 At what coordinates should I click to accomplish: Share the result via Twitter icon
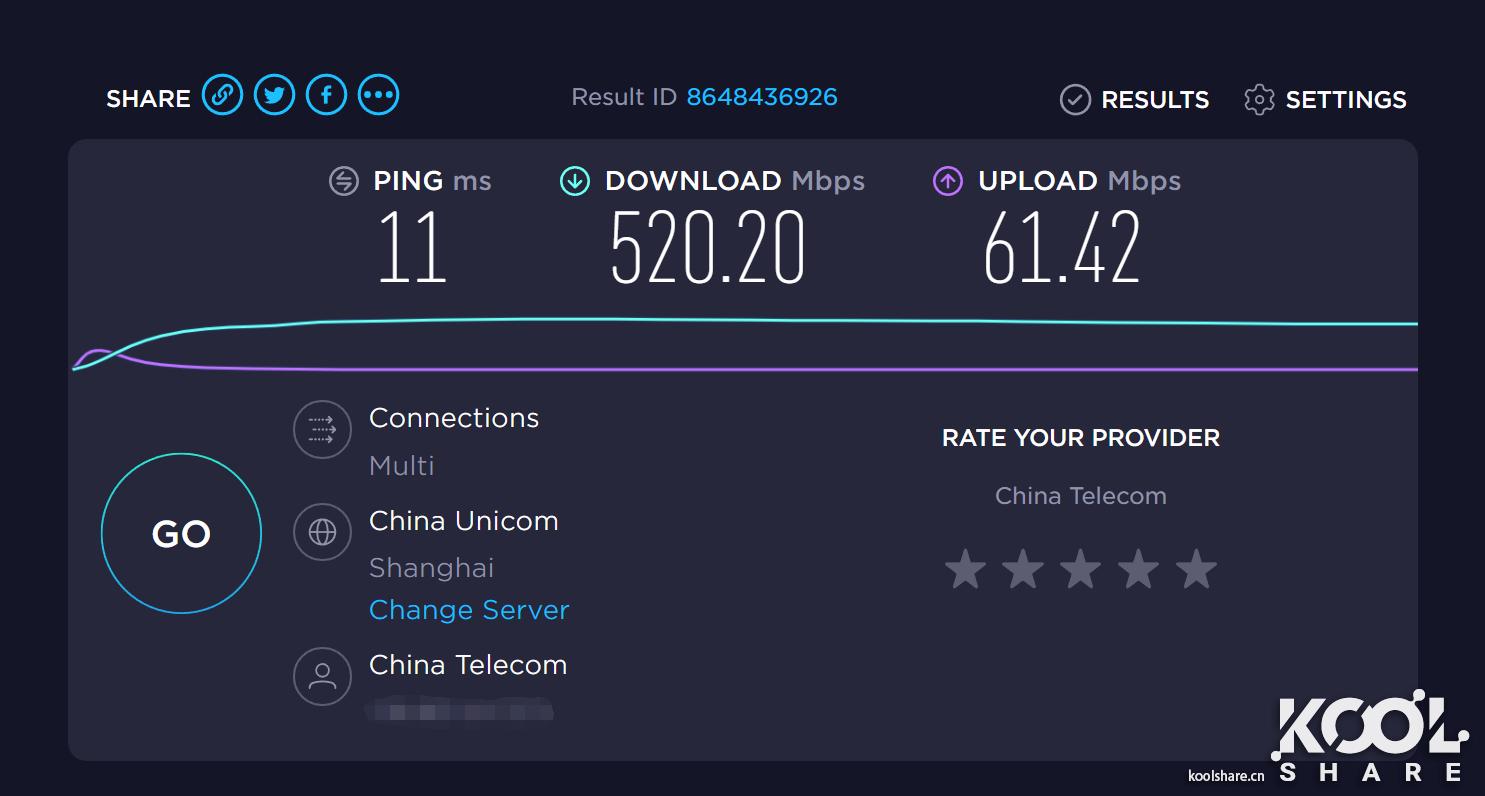(x=274, y=94)
